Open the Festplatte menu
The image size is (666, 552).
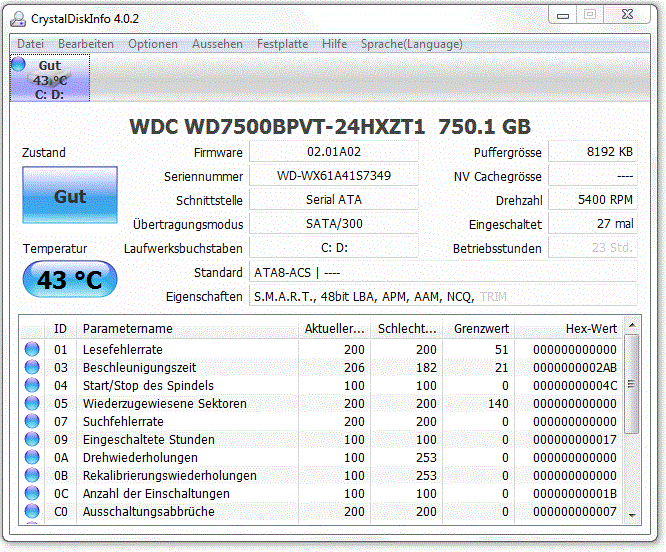coord(282,44)
